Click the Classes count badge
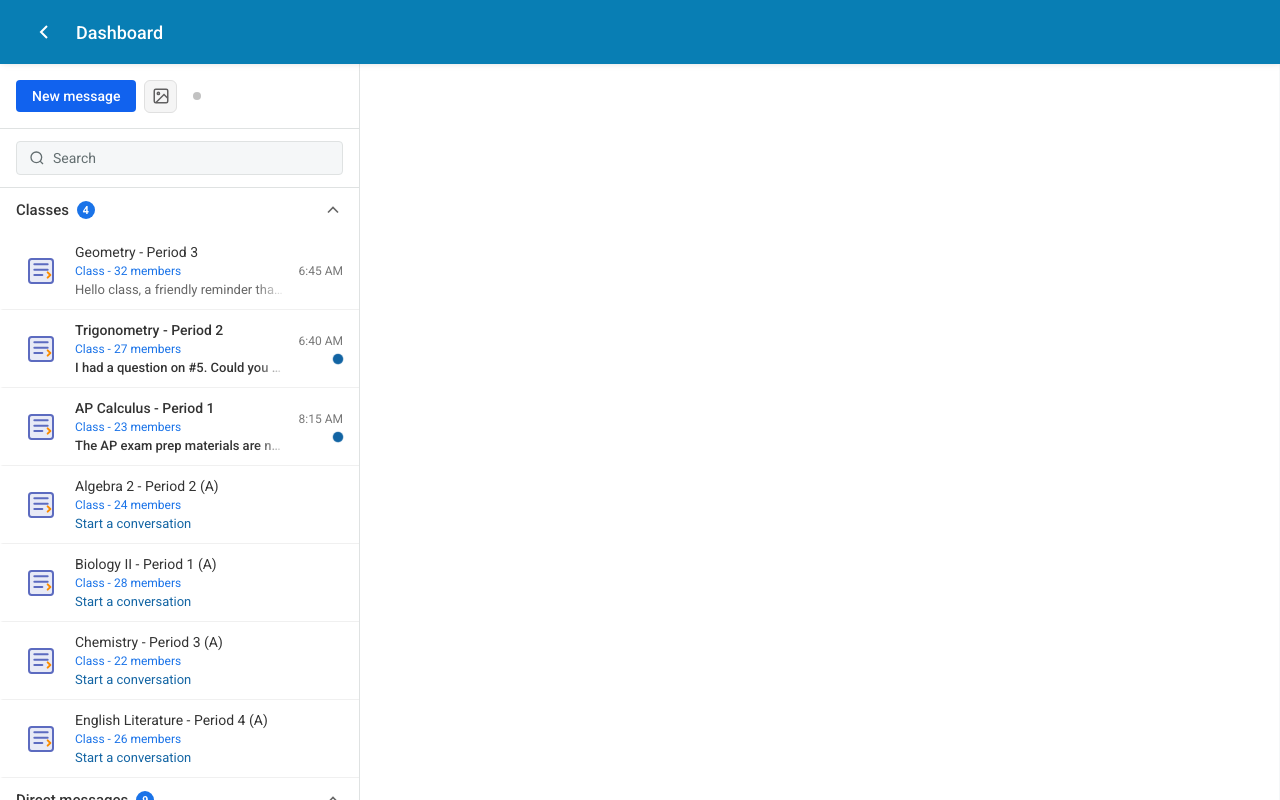This screenshot has width=1280, height=800. [x=86, y=210]
